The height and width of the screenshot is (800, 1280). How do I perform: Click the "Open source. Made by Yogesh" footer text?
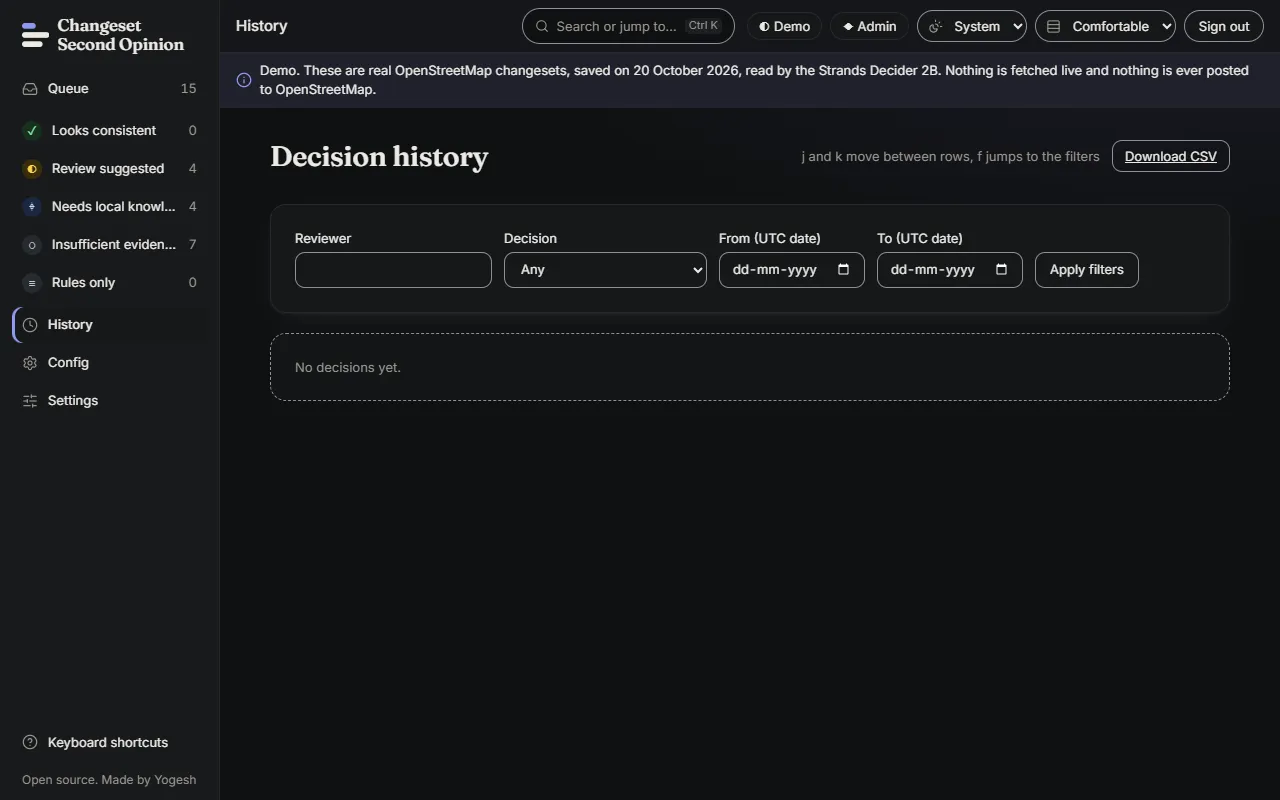109,780
